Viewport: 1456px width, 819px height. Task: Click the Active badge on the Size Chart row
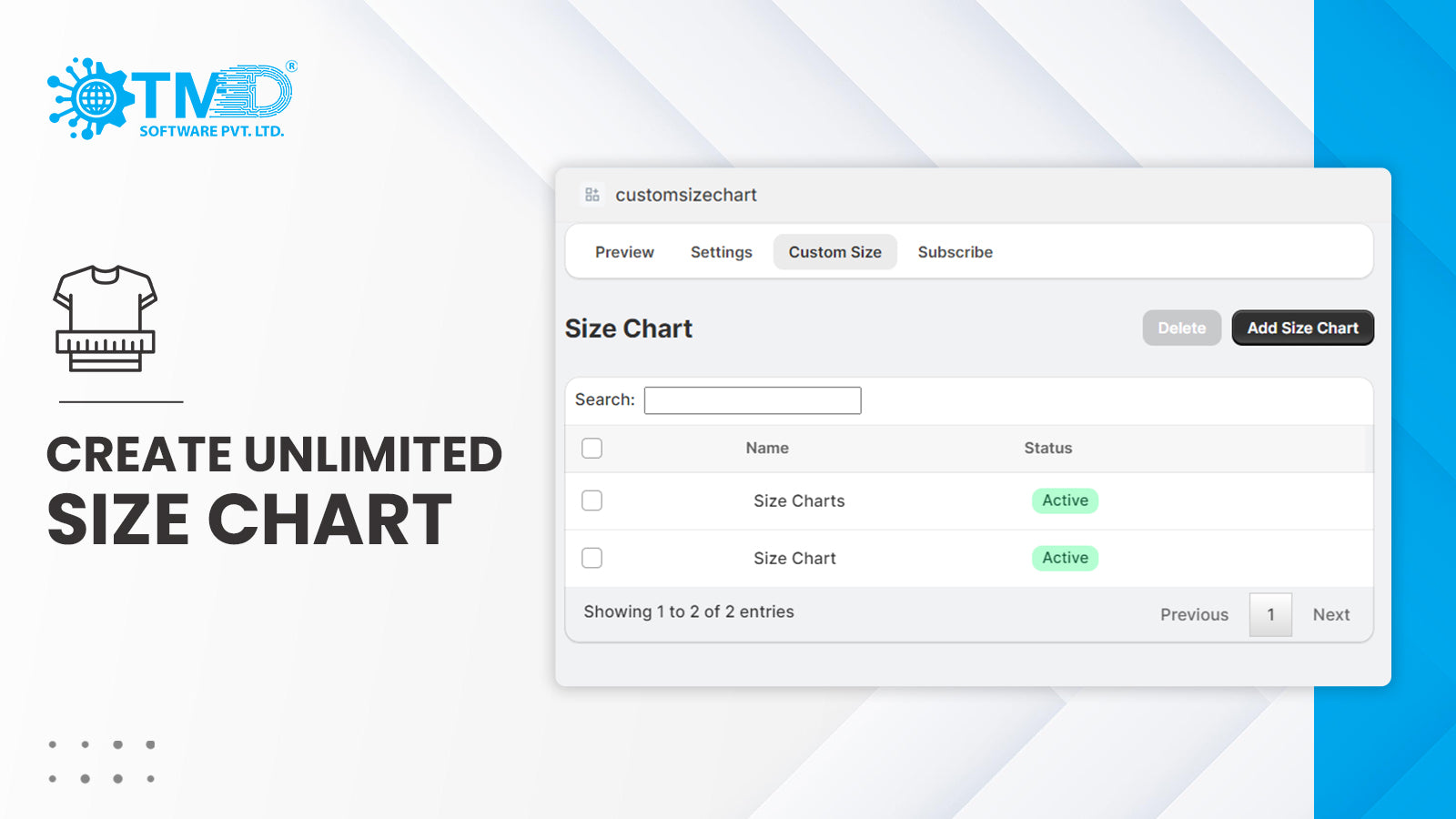point(1065,558)
